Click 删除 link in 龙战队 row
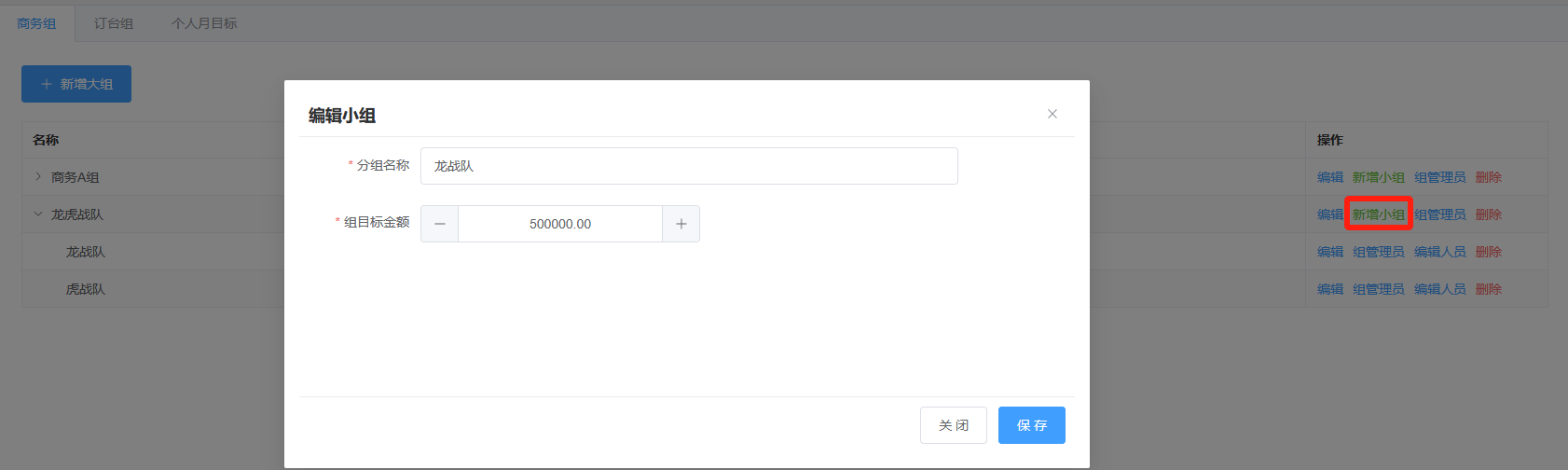This screenshot has height=470, width=1568. 1488,252
